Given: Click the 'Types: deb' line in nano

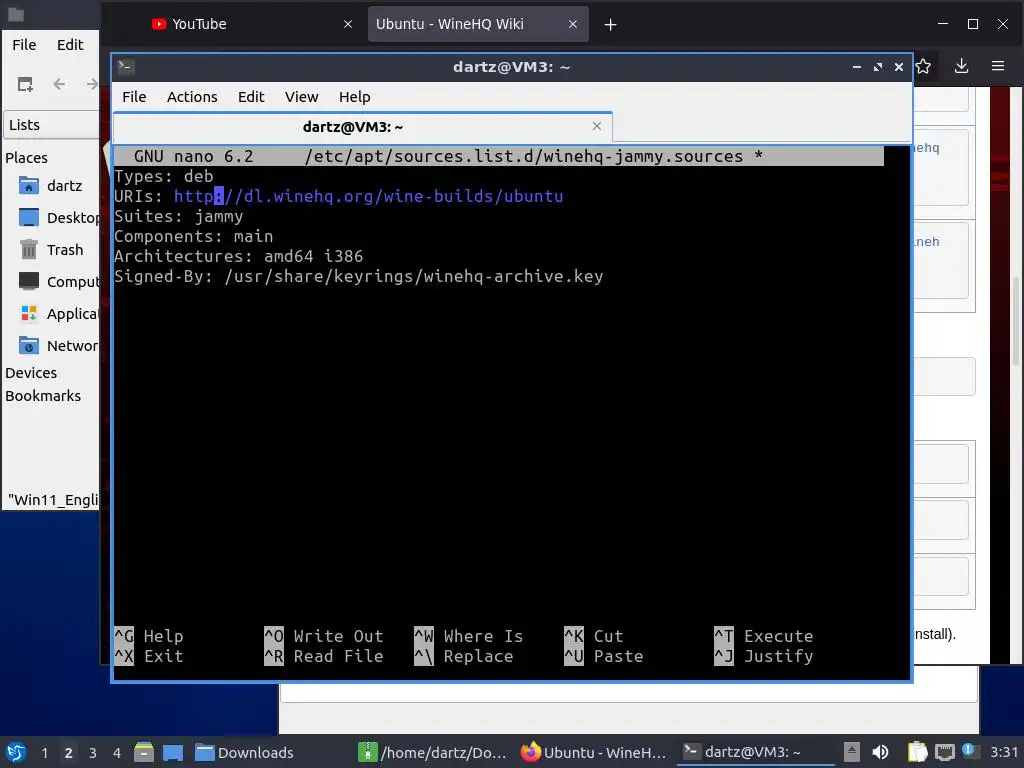Looking at the screenshot, I should click(164, 176).
